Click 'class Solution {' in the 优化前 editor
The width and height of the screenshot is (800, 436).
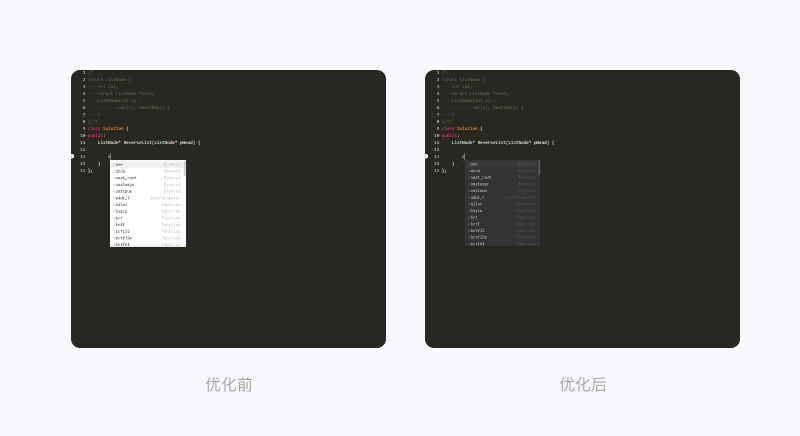(x=108, y=129)
